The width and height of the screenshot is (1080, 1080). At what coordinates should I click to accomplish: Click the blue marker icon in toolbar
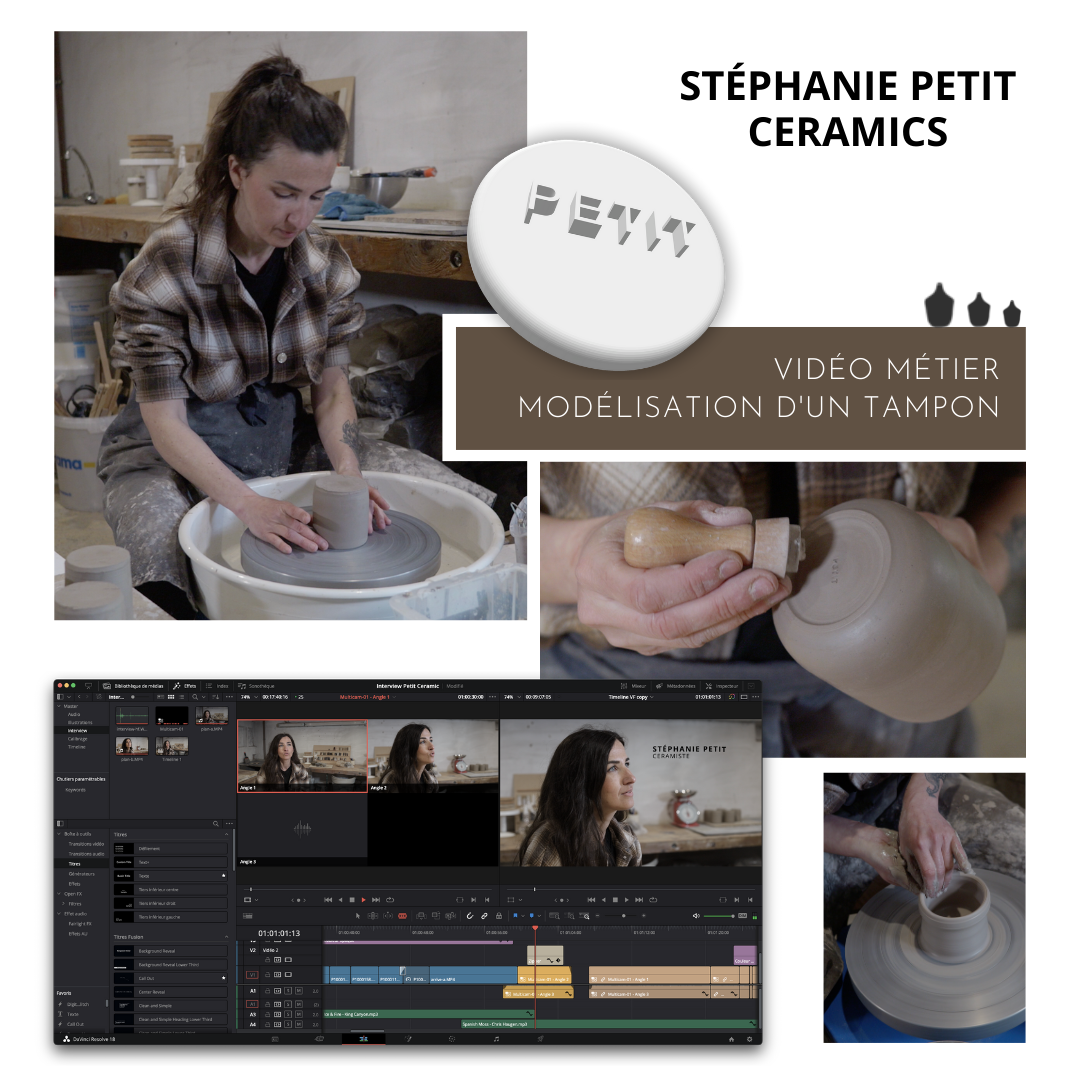[532, 916]
